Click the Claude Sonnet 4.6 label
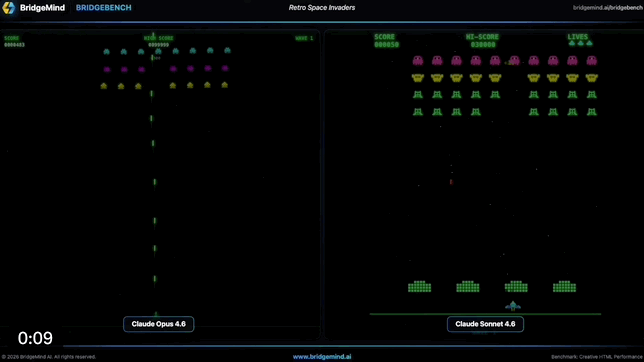Image resolution: width=644 pixels, height=362 pixels. coord(485,324)
